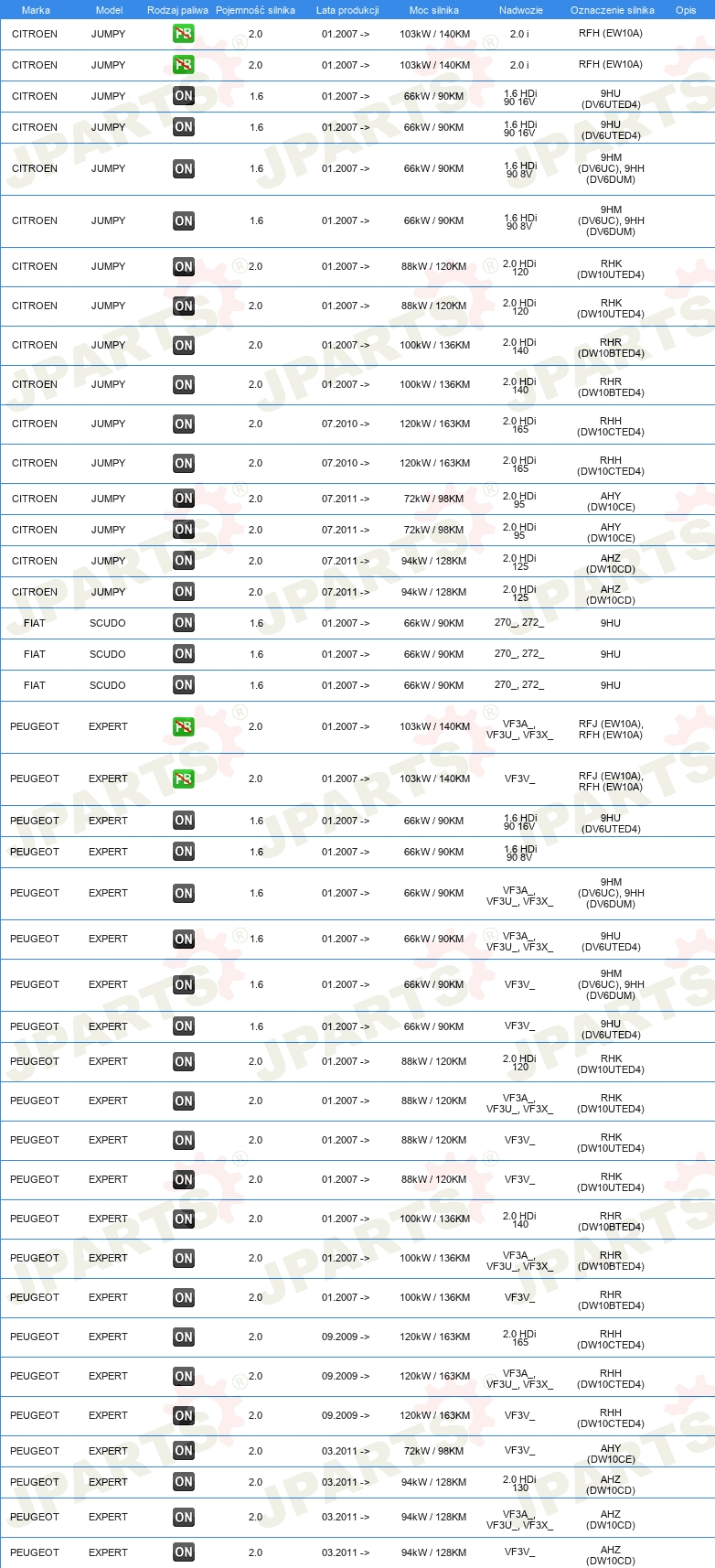The width and height of the screenshot is (715, 1568).
Task: Click ON icon in Peugeot 2.0 HDi 120 row
Action: click(184, 1061)
